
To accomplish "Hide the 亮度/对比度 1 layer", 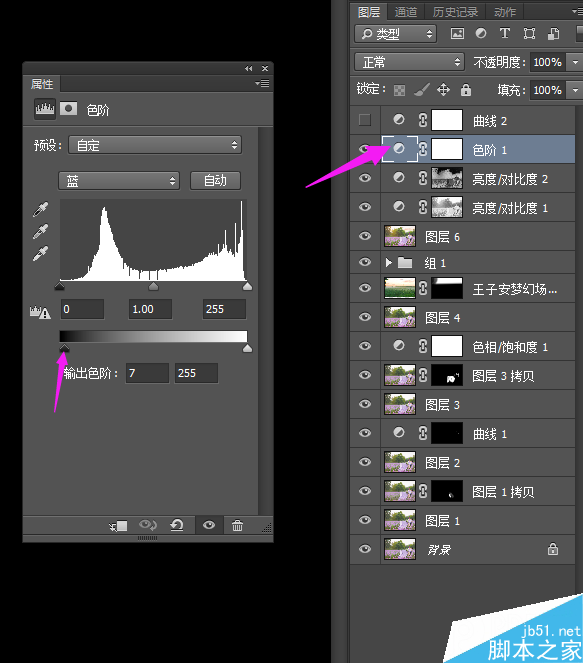I will [364, 207].
